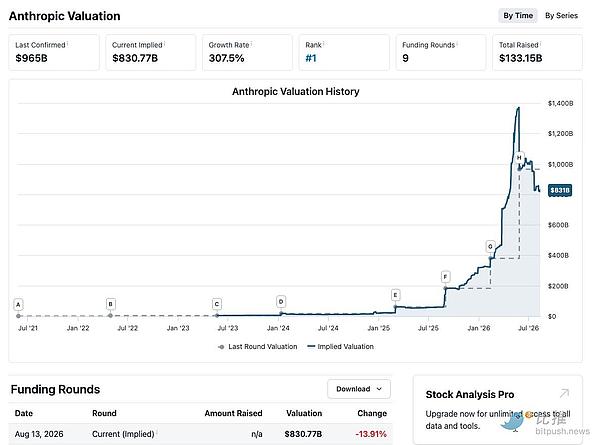Click the $831B current value label

point(560,190)
